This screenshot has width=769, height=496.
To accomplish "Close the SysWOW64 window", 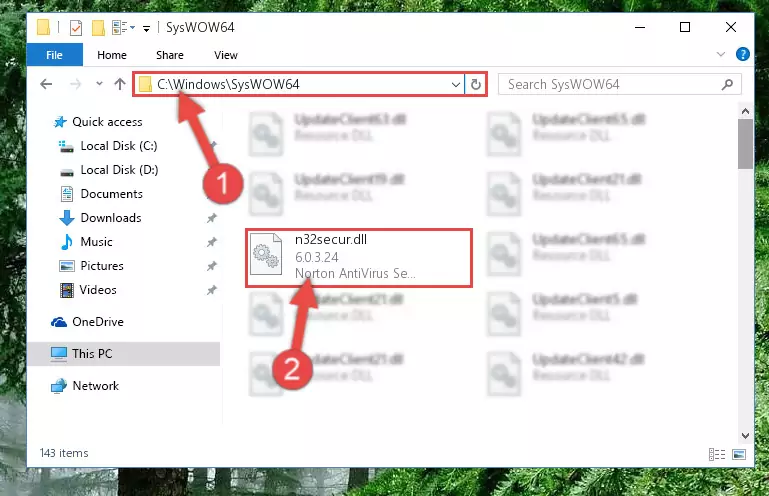I will pyautogui.click(x=731, y=27).
